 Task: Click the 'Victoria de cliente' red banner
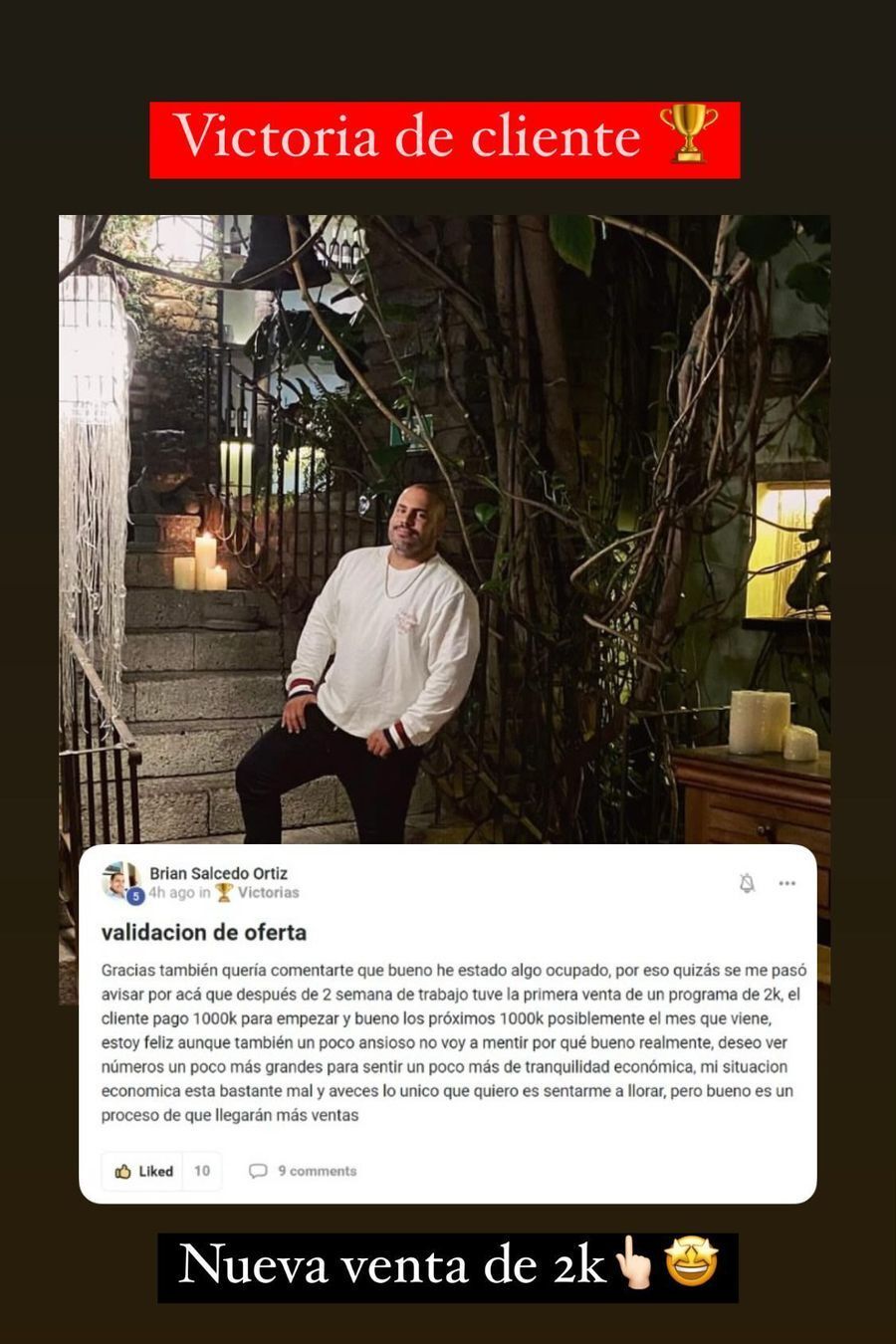[445, 139]
